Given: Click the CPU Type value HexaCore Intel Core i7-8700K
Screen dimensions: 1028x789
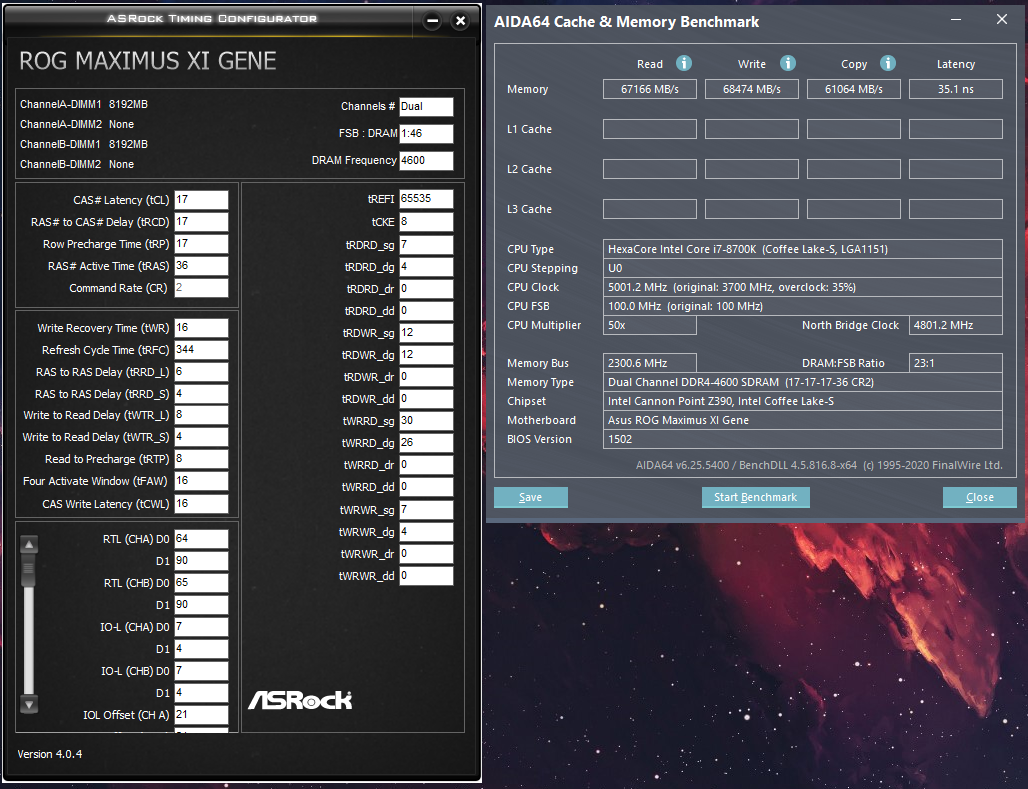Looking at the screenshot, I should pyautogui.click(x=802, y=249).
